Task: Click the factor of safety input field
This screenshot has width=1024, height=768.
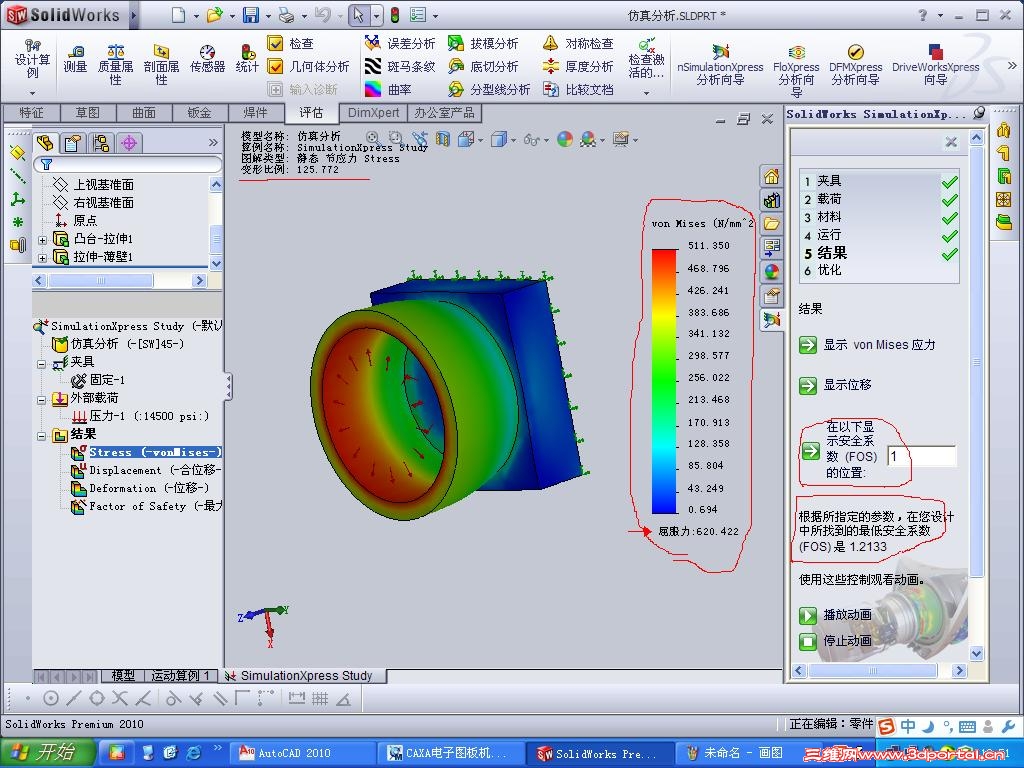Action: pyautogui.click(x=921, y=456)
